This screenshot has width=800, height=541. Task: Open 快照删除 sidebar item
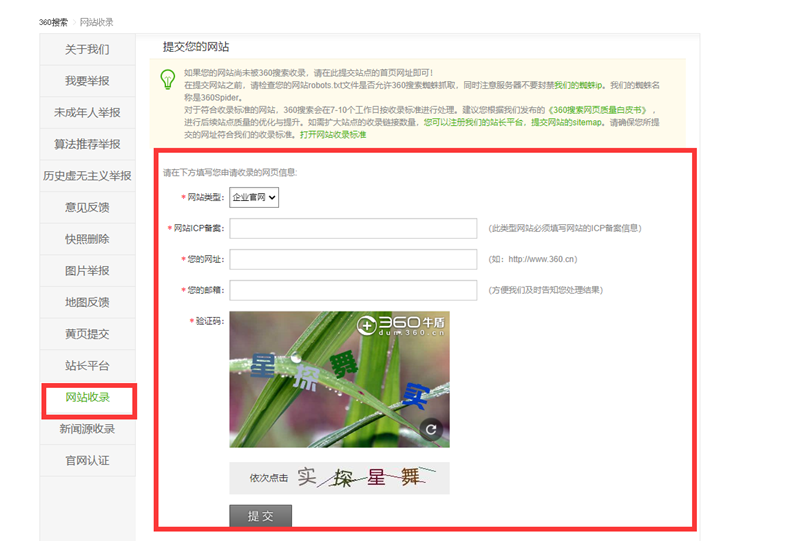[87, 239]
